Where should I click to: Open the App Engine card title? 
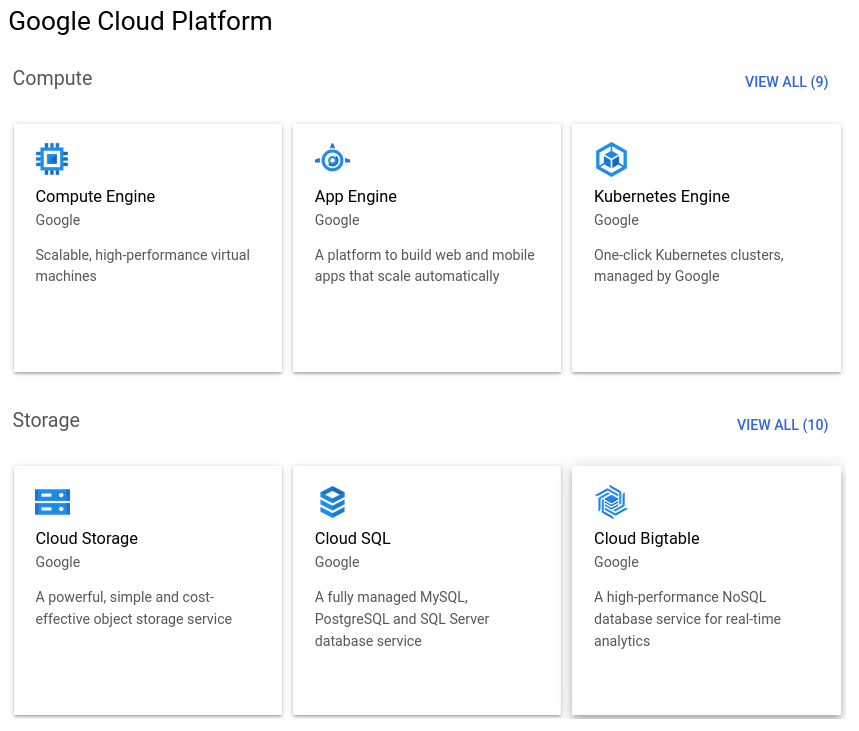coord(356,196)
